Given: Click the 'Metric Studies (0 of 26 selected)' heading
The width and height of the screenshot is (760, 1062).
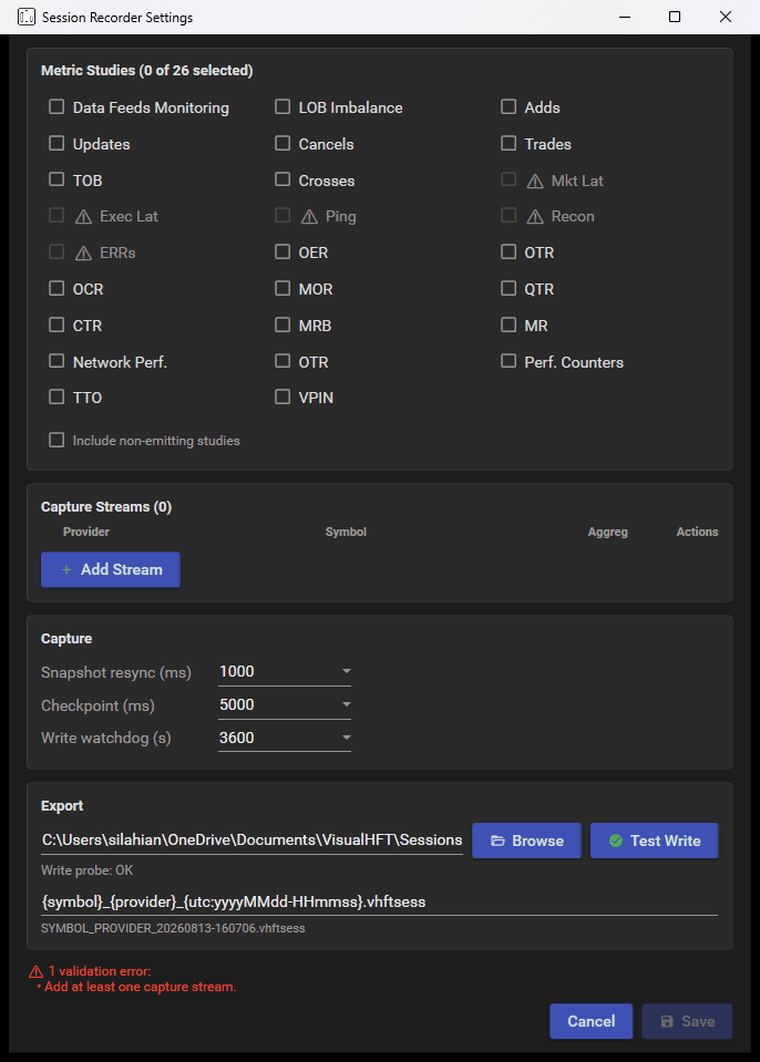Looking at the screenshot, I should tap(147, 70).
